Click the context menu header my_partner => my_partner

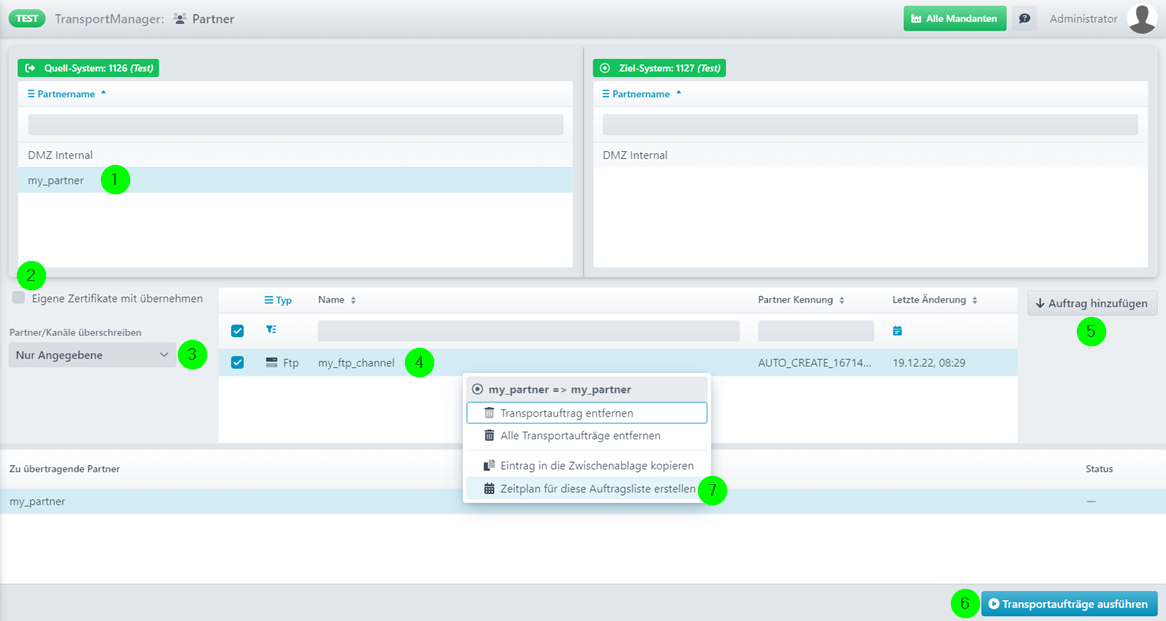coord(587,389)
